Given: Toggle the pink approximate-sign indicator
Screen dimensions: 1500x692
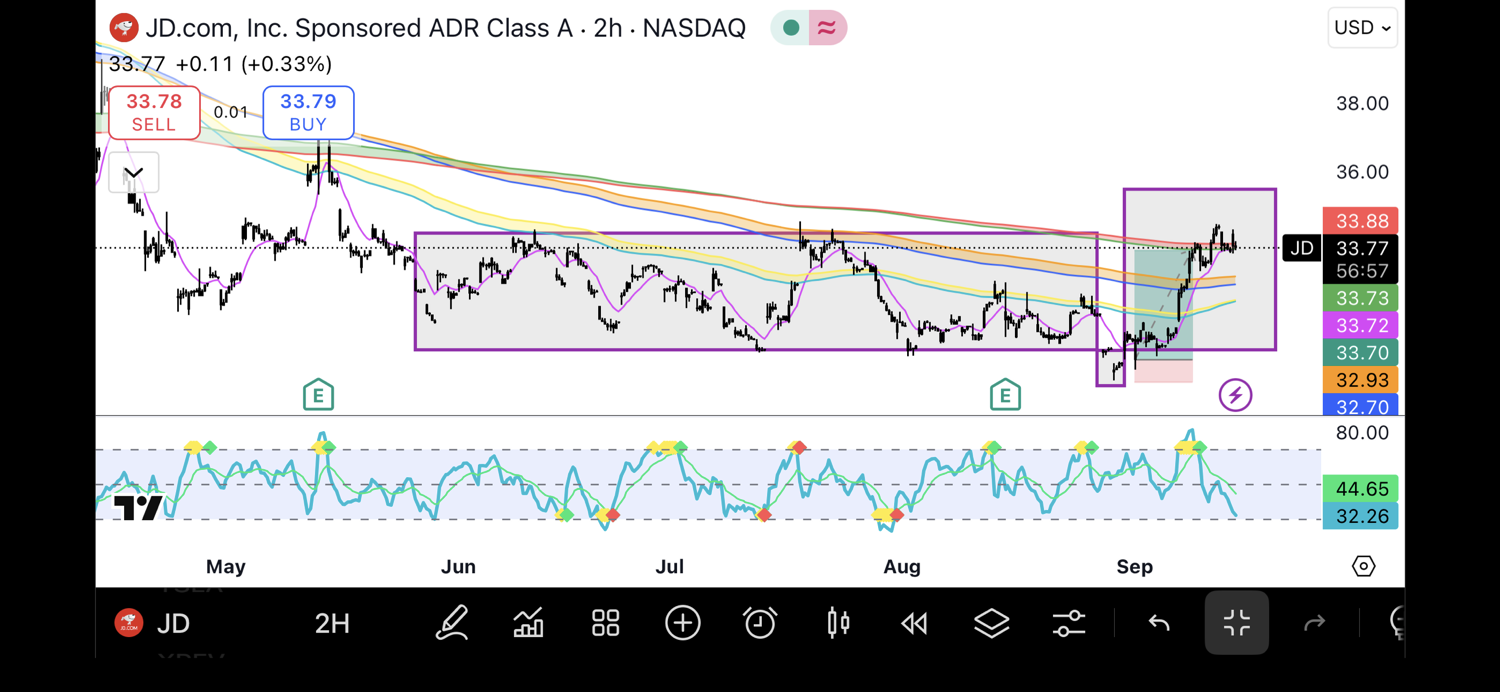Looking at the screenshot, I should 827,28.
